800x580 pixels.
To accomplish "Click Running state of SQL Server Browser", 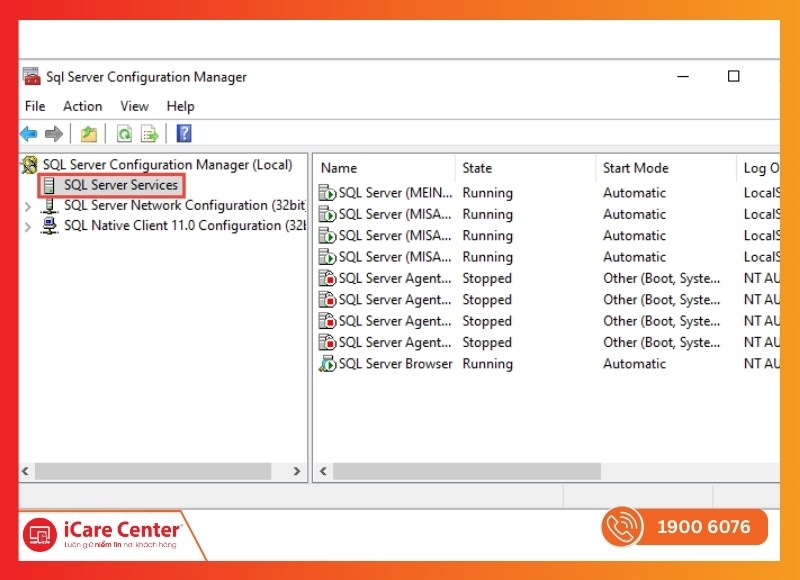I will click(488, 364).
